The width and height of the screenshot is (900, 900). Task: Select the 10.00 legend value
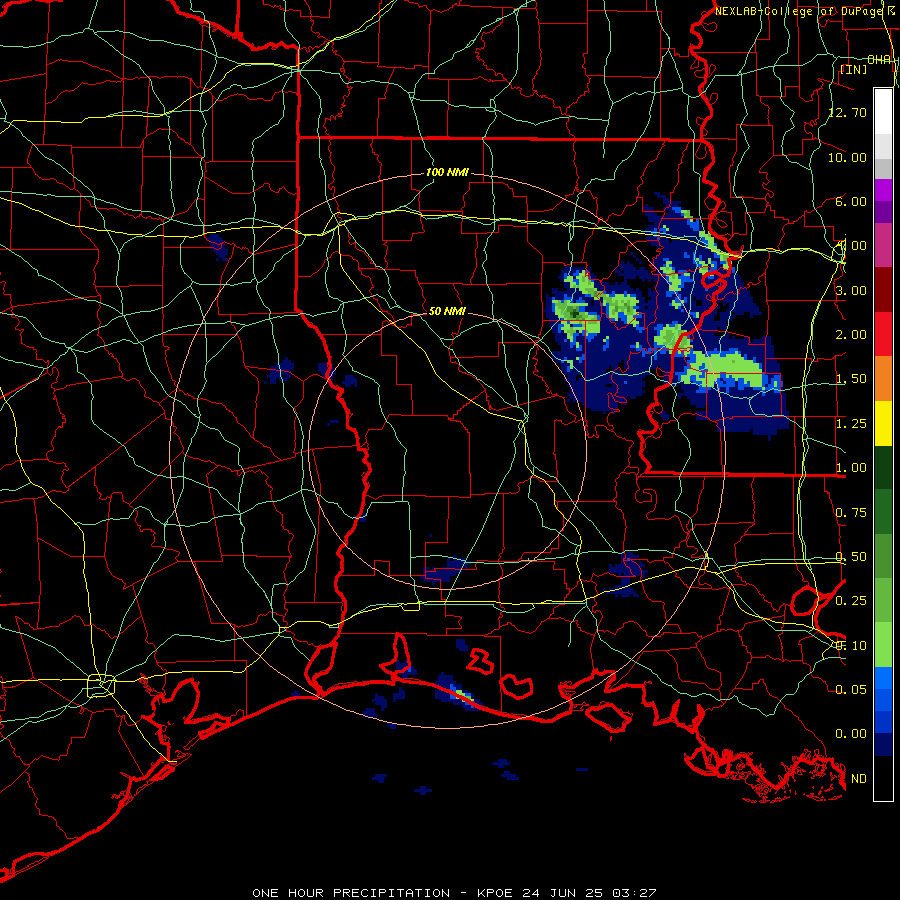(x=847, y=157)
